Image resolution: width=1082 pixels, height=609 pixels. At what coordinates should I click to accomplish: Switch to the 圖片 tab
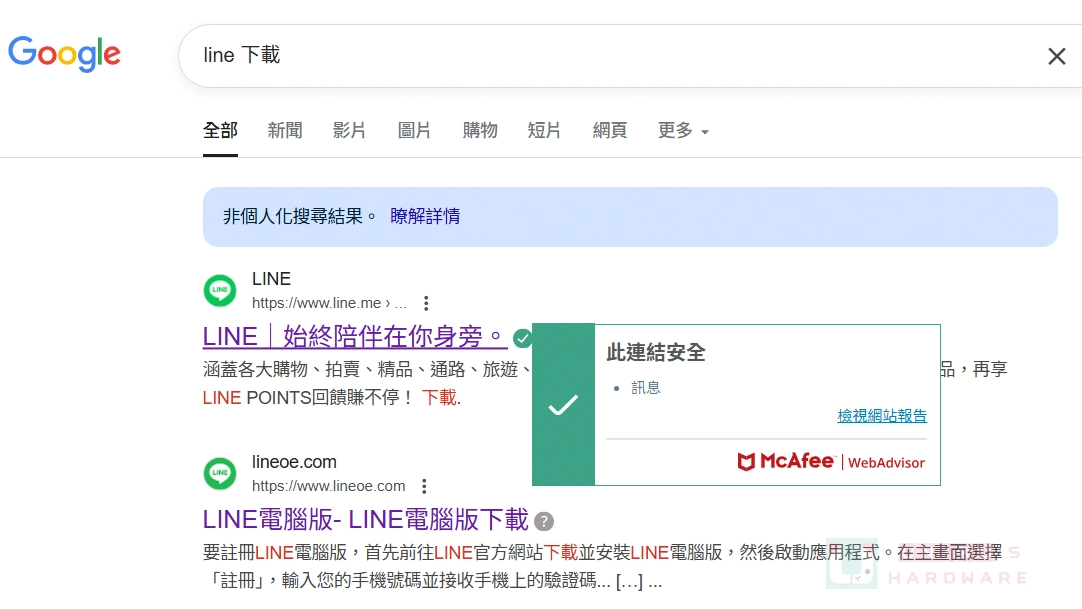pos(414,130)
